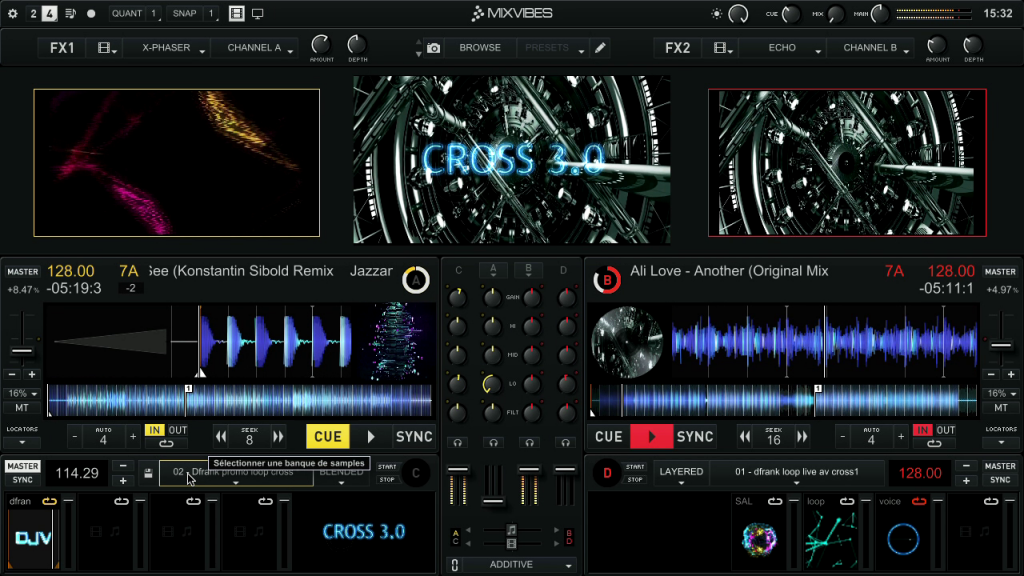Screen dimensions: 1024x576
Task: Select the FX1 unit button
Action: point(62,48)
